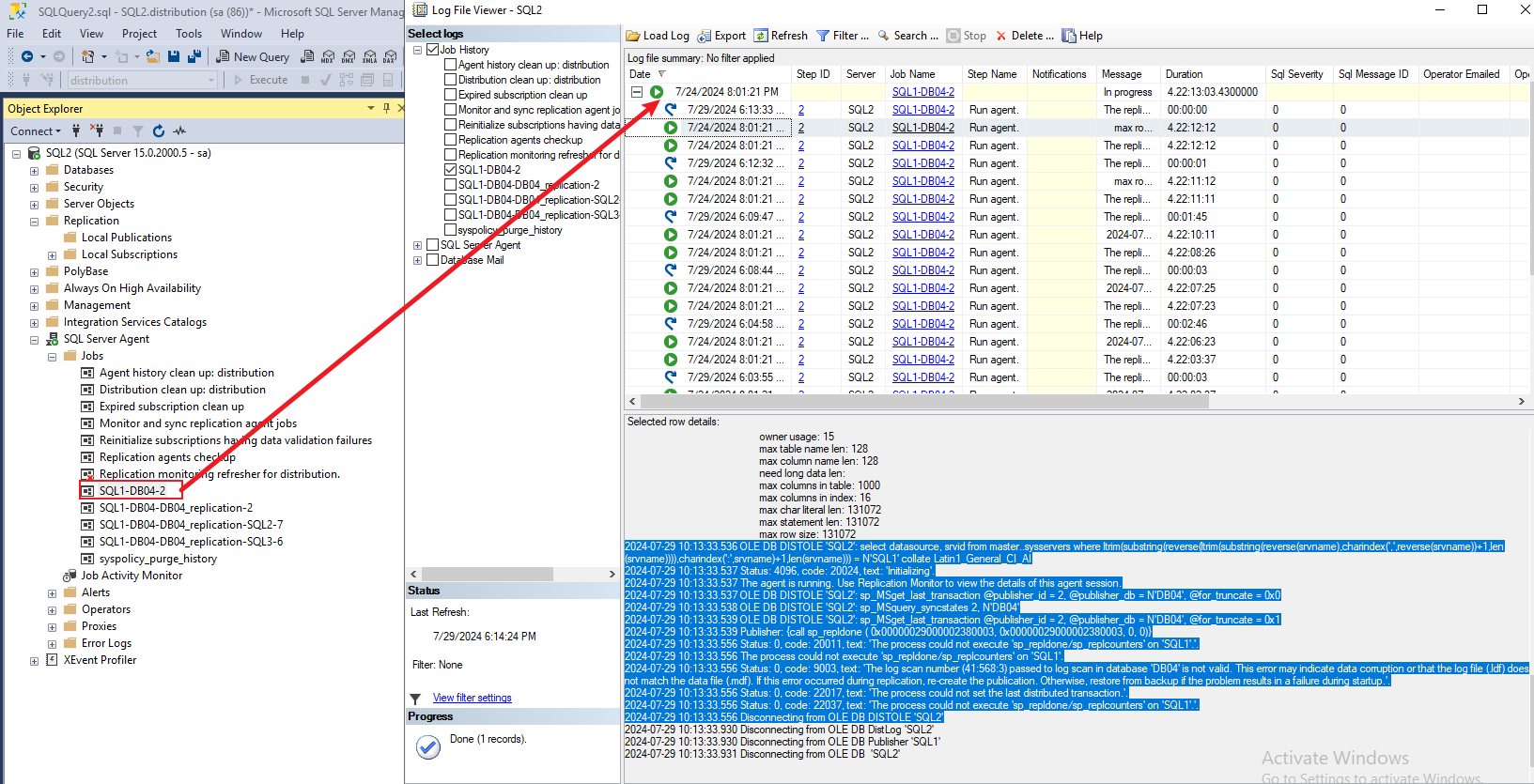This screenshot has height=784, width=1534.
Task: Check Agent history clean up: distribution log
Action: click(451, 65)
